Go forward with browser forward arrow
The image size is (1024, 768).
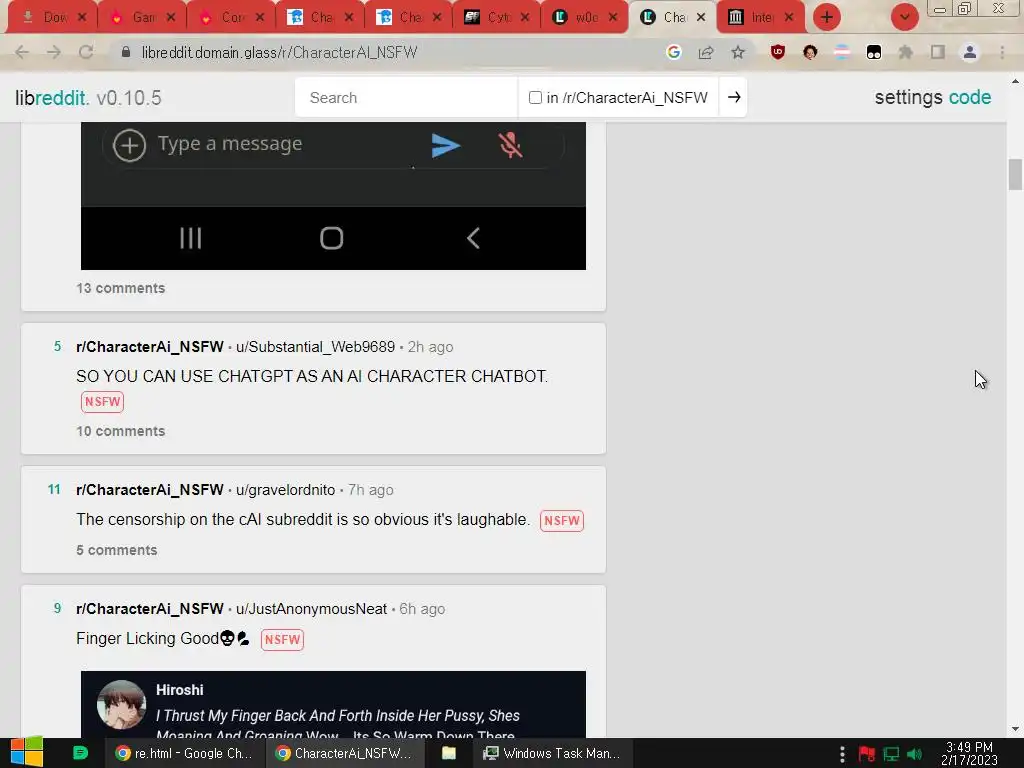54,52
